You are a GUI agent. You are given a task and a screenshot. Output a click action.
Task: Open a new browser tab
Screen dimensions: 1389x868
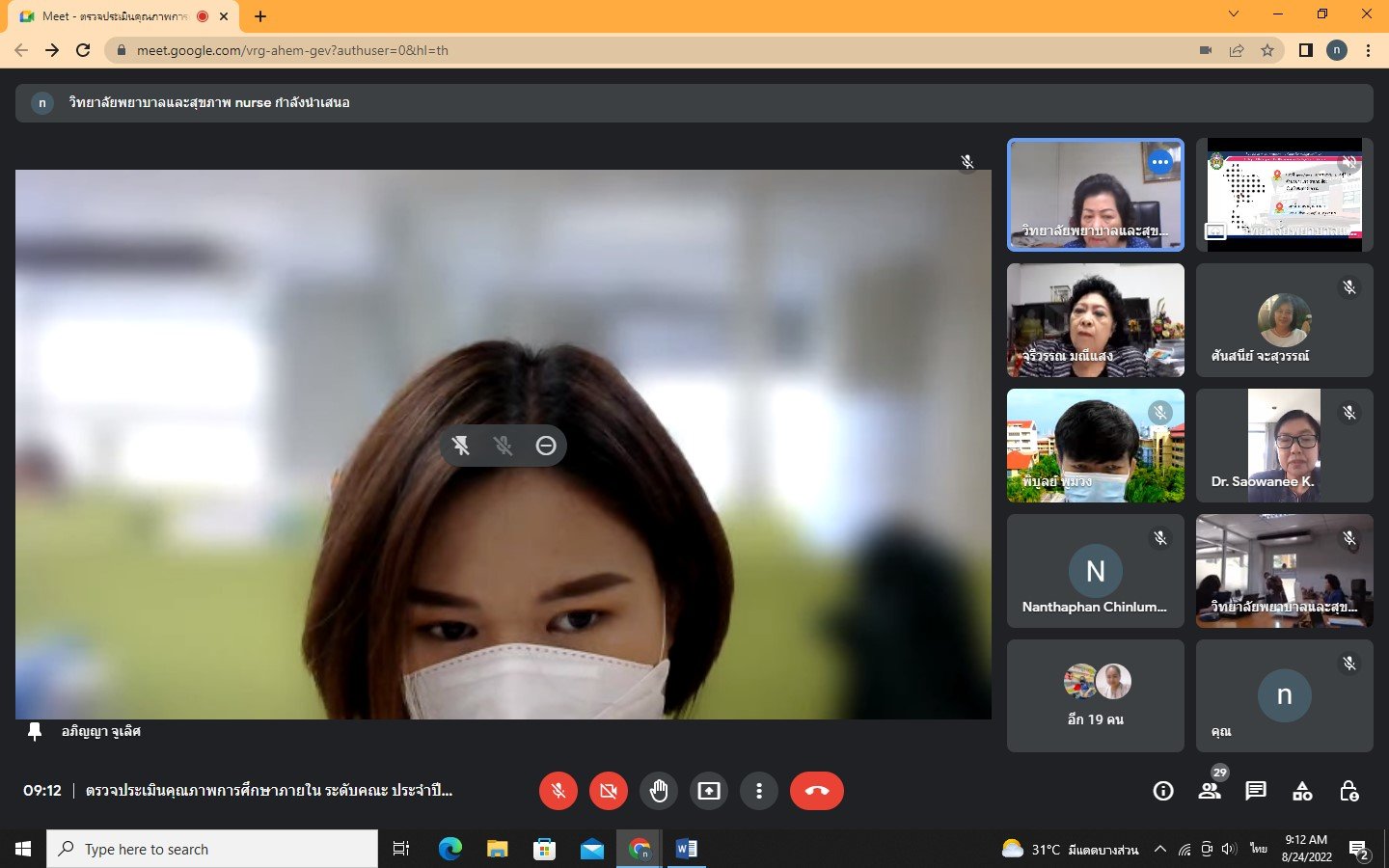[x=260, y=16]
